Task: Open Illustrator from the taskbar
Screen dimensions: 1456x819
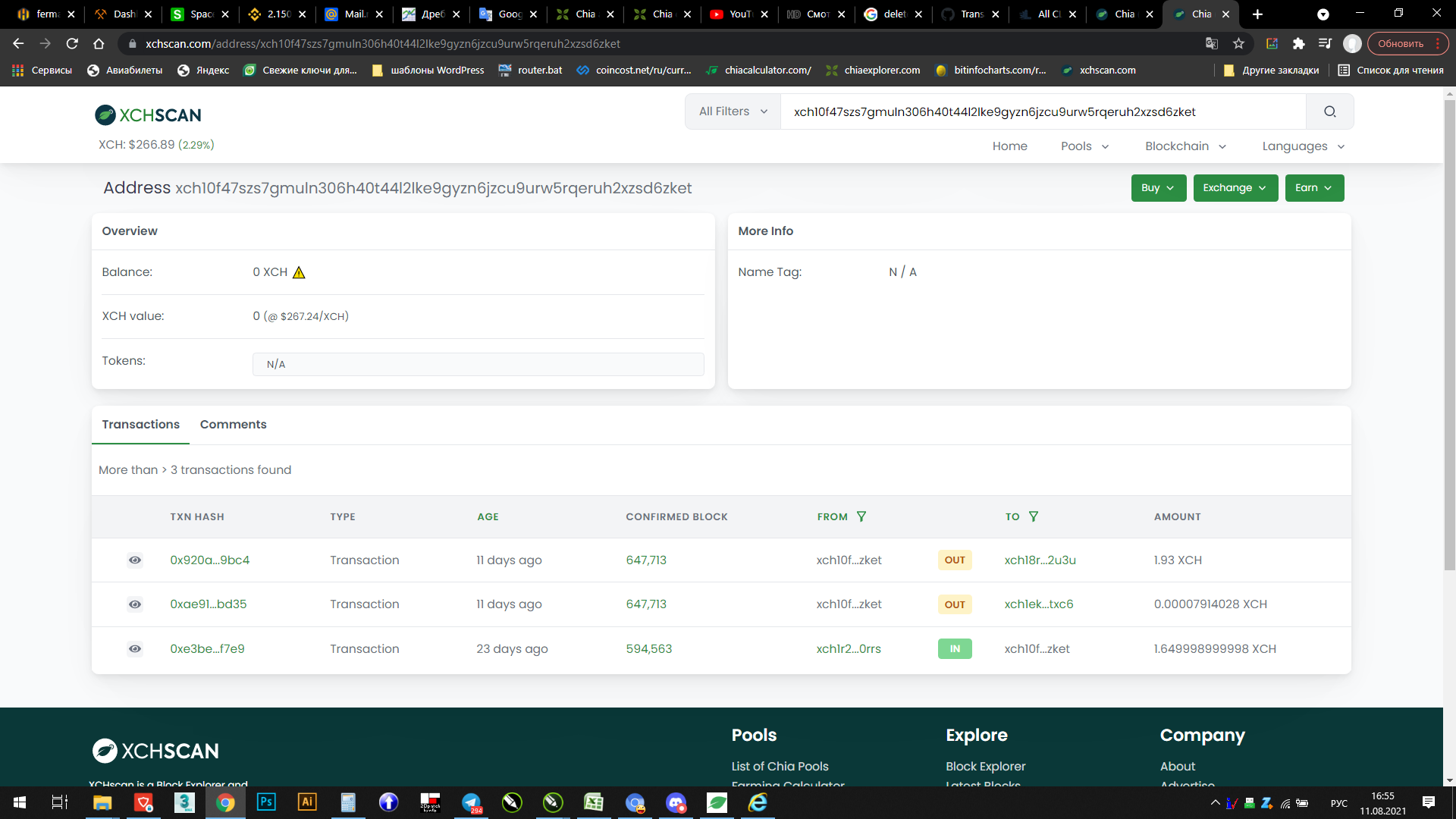Action: tap(307, 802)
